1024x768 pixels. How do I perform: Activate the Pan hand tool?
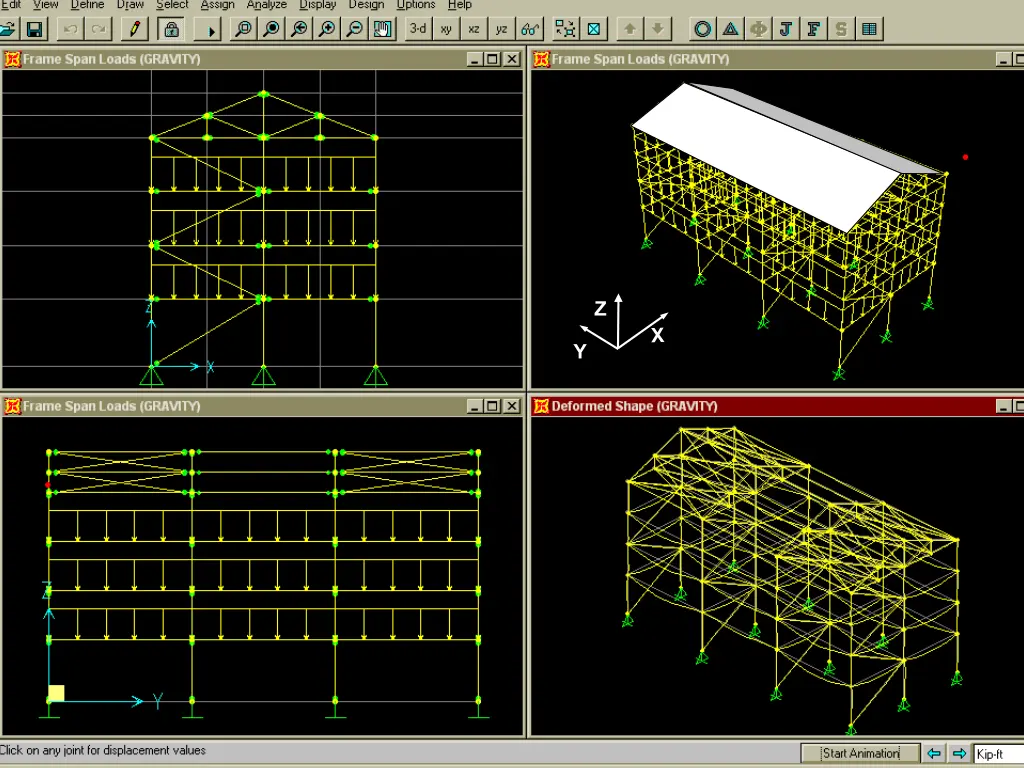(x=383, y=29)
